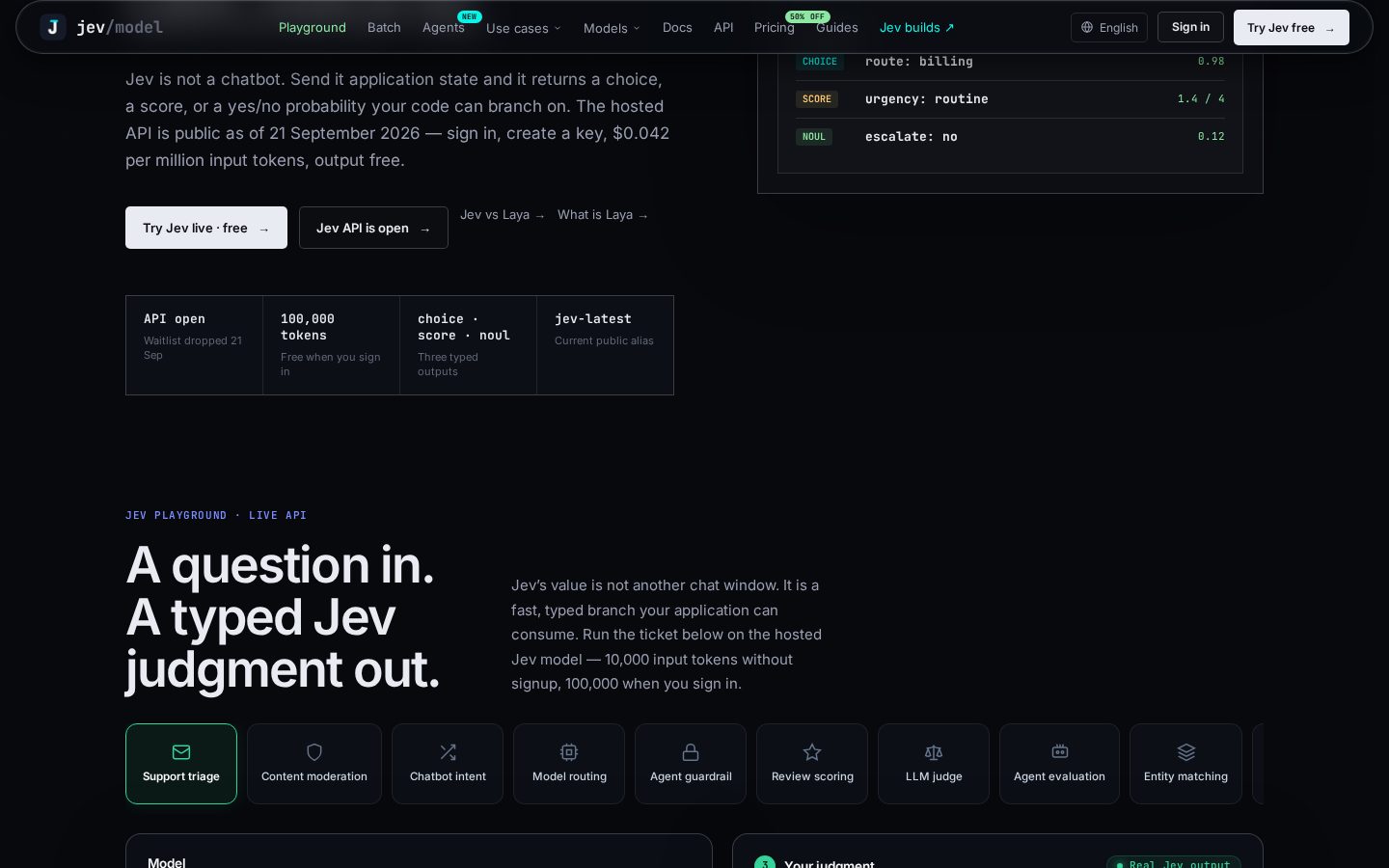Viewport: 1389px width, 868px height.
Task: Click the Jev API is open button
Action: pyautogui.click(x=373, y=228)
